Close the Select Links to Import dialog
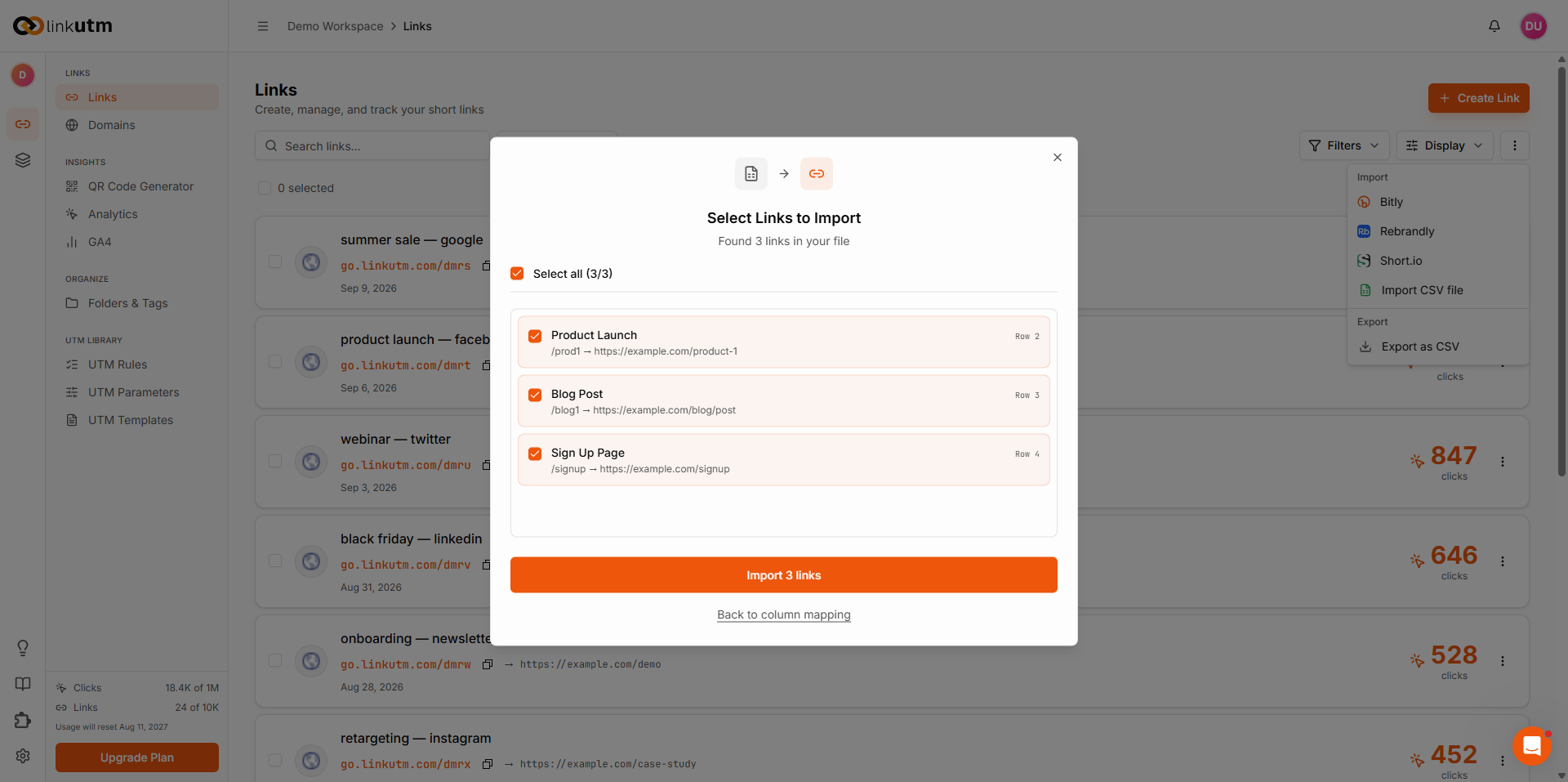This screenshot has width=1568, height=782. tap(1058, 157)
